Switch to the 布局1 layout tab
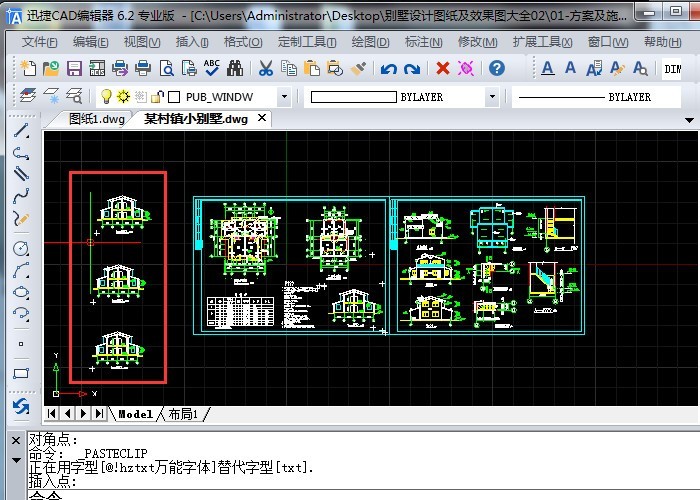This screenshot has width=700, height=500. [183, 413]
